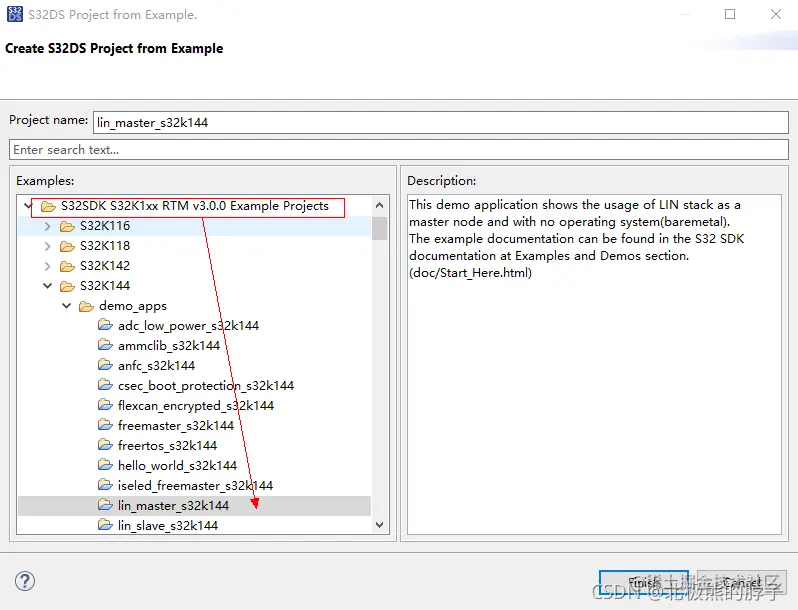Click the csec_boot_protection_s32k144 project icon
Viewport: 798px width, 610px height.
point(105,385)
